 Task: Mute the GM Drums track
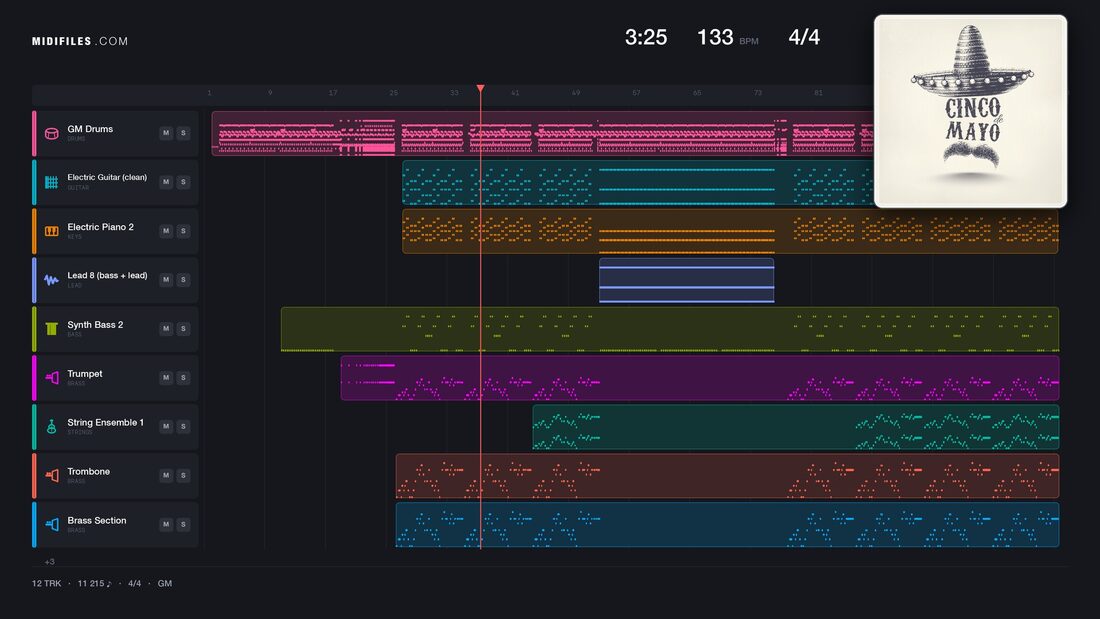[166, 133]
